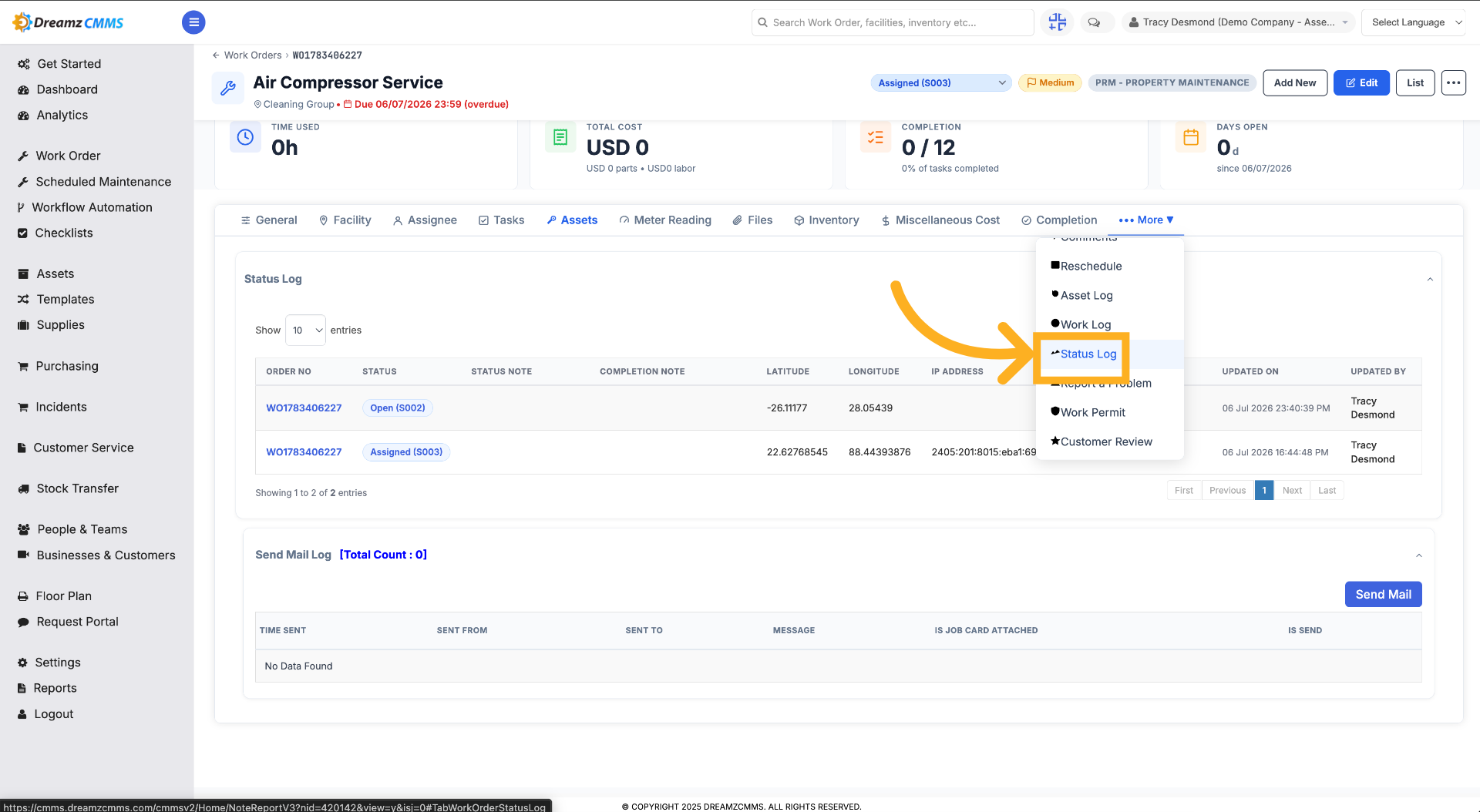This screenshot has width=1480, height=812.
Task: Choose Reschedule in the More dropdown
Action: tap(1091, 266)
